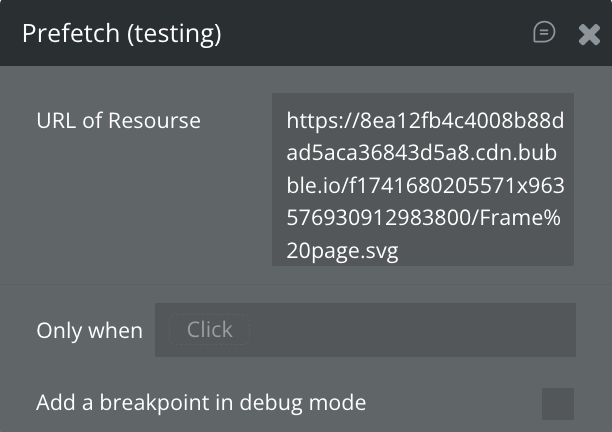The height and width of the screenshot is (432, 612).
Task: Click 'Add a breakpoint in debug mode' label
Action: [x=201, y=403]
